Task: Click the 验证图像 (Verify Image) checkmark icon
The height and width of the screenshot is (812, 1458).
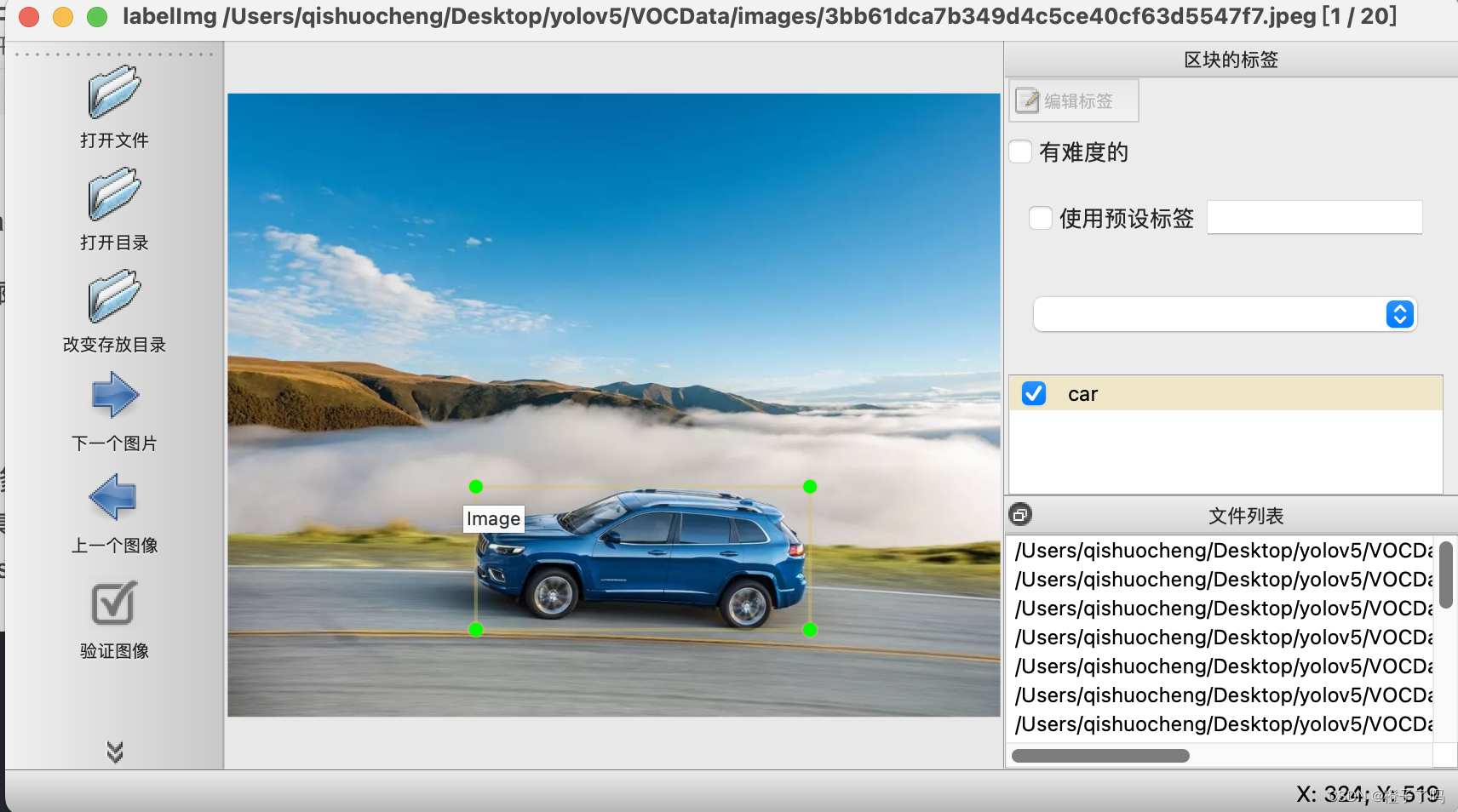Action: click(x=114, y=603)
